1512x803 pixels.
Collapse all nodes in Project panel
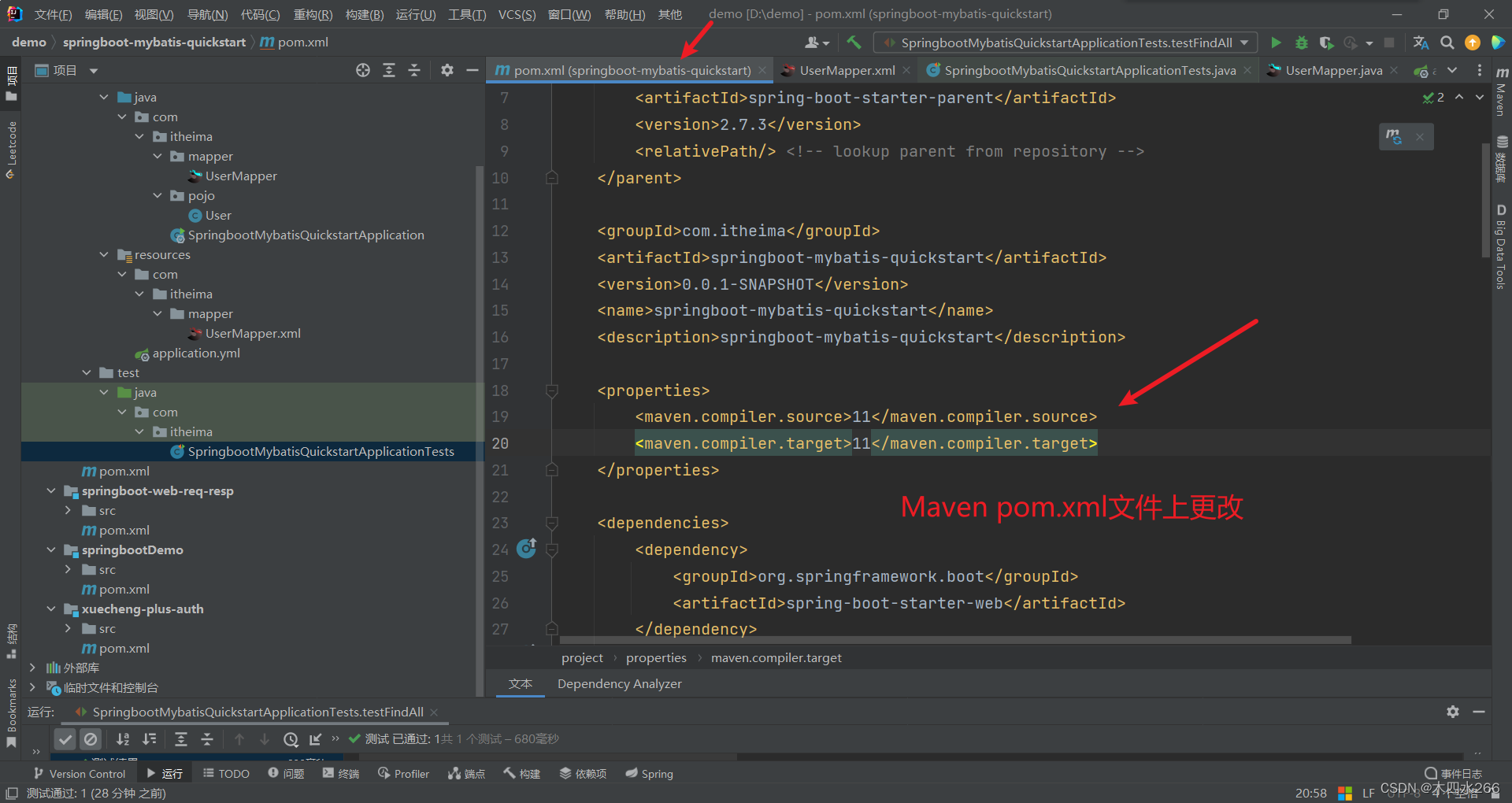pos(414,70)
